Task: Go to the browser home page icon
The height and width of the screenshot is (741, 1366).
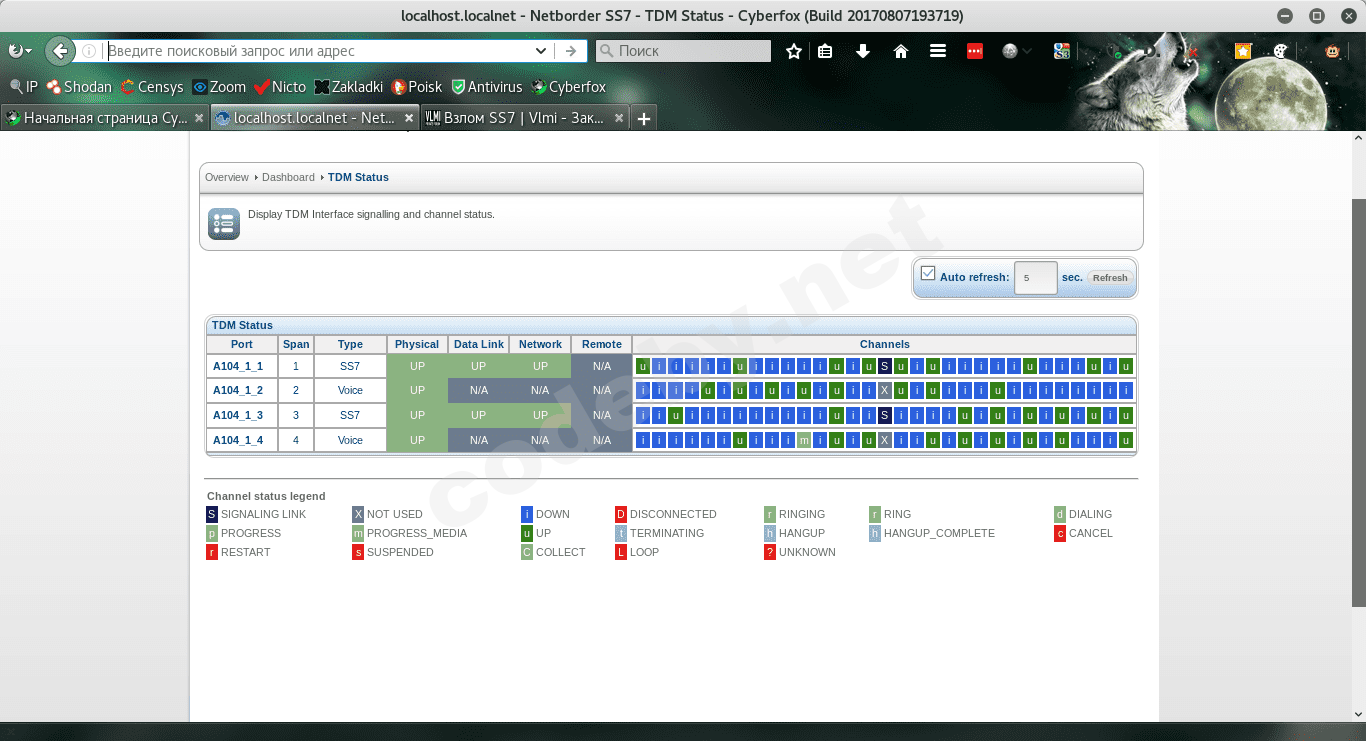Action: [901, 51]
